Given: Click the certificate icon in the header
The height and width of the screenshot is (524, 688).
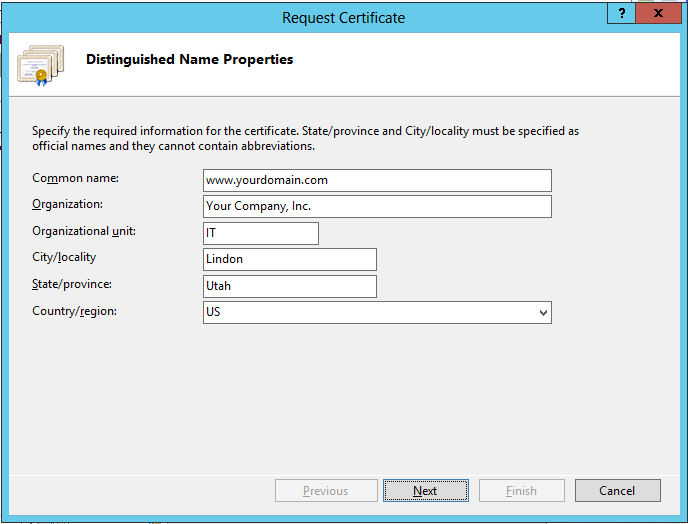Looking at the screenshot, I should click(34, 62).
